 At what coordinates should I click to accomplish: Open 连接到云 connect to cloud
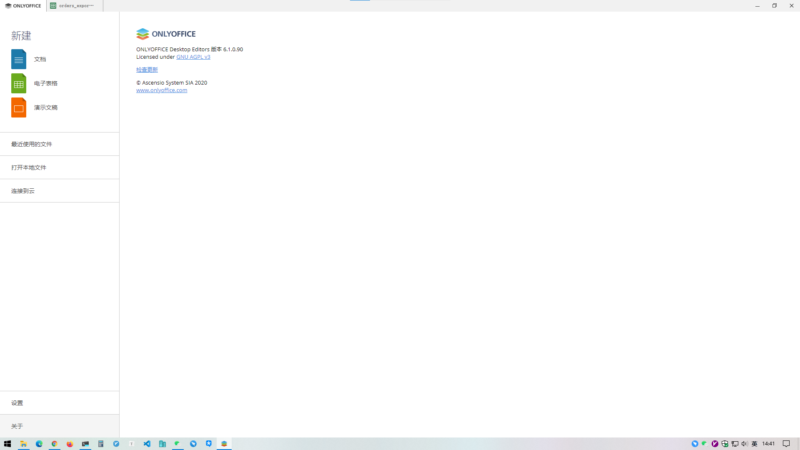23,191
